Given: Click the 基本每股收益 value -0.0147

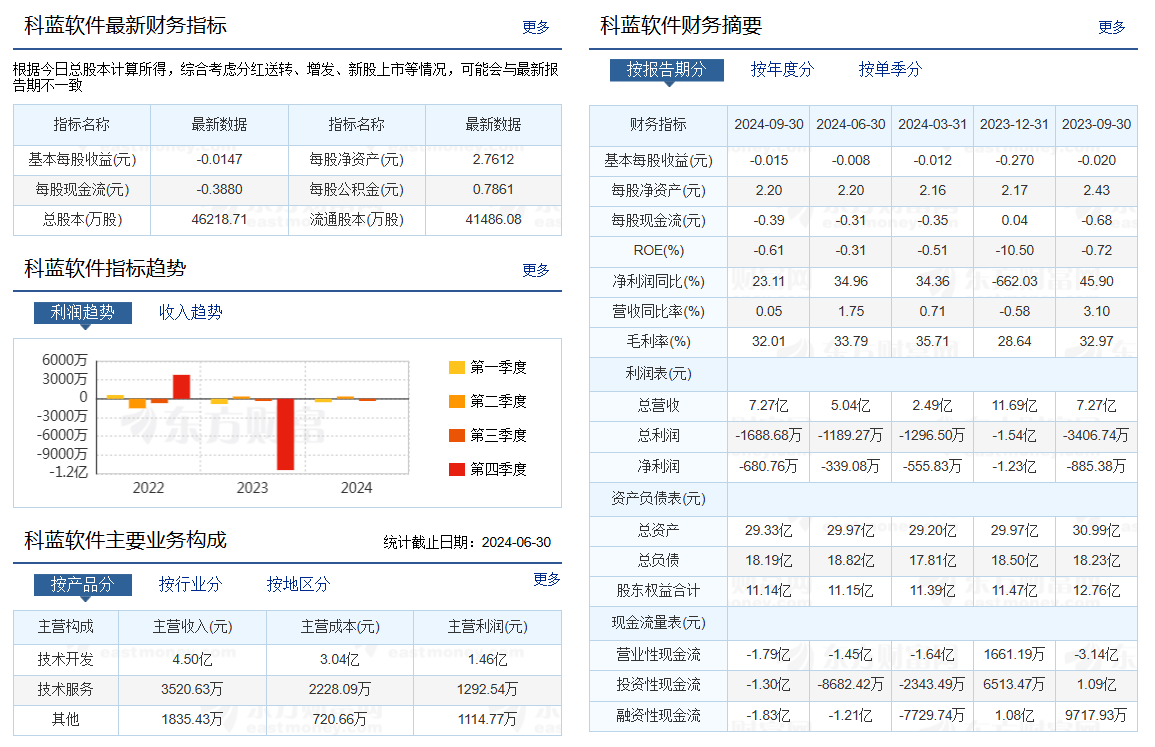Looking at the screenshot, I should point(220,160).
